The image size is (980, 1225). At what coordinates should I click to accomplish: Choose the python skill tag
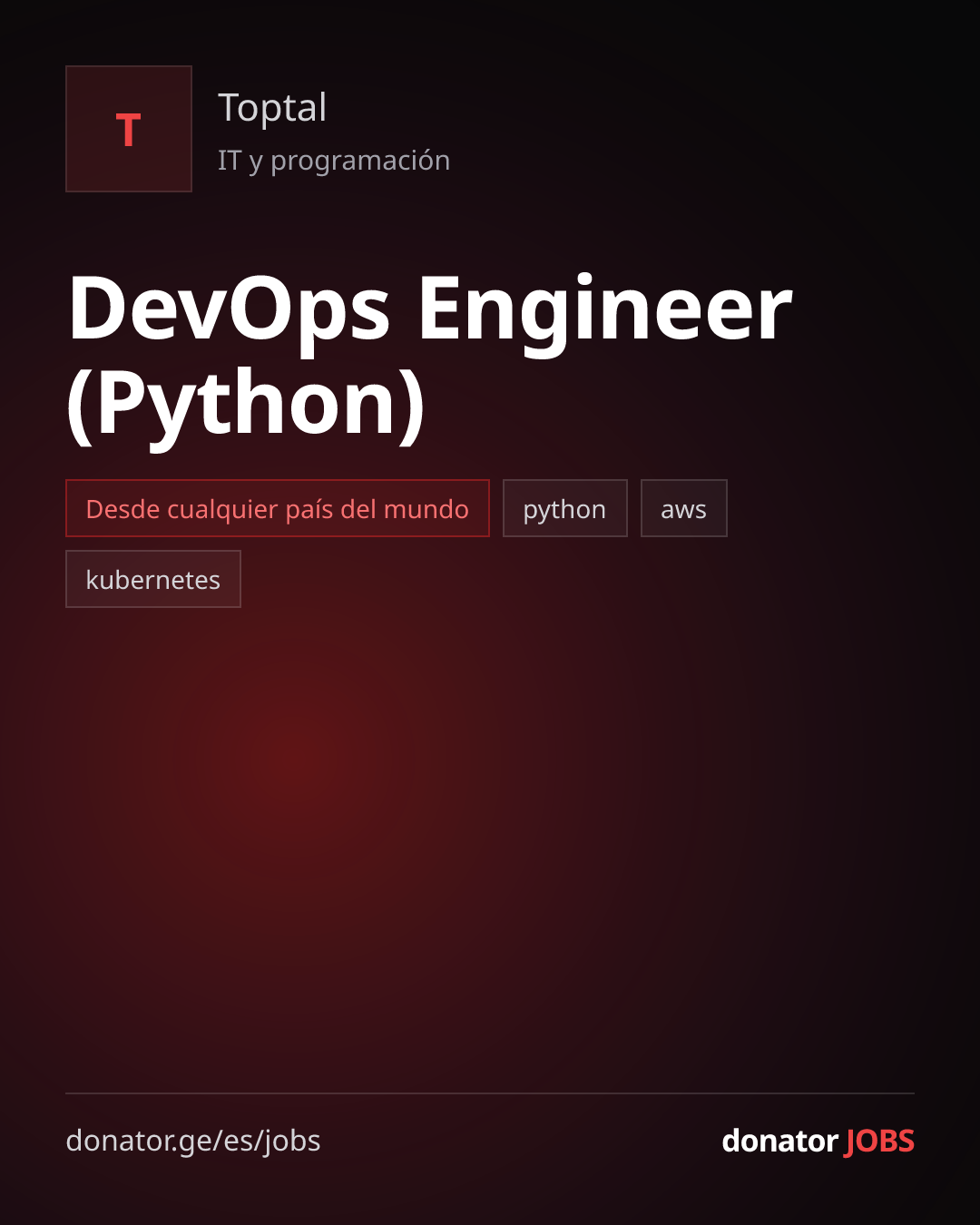click(x=565, y=508)
